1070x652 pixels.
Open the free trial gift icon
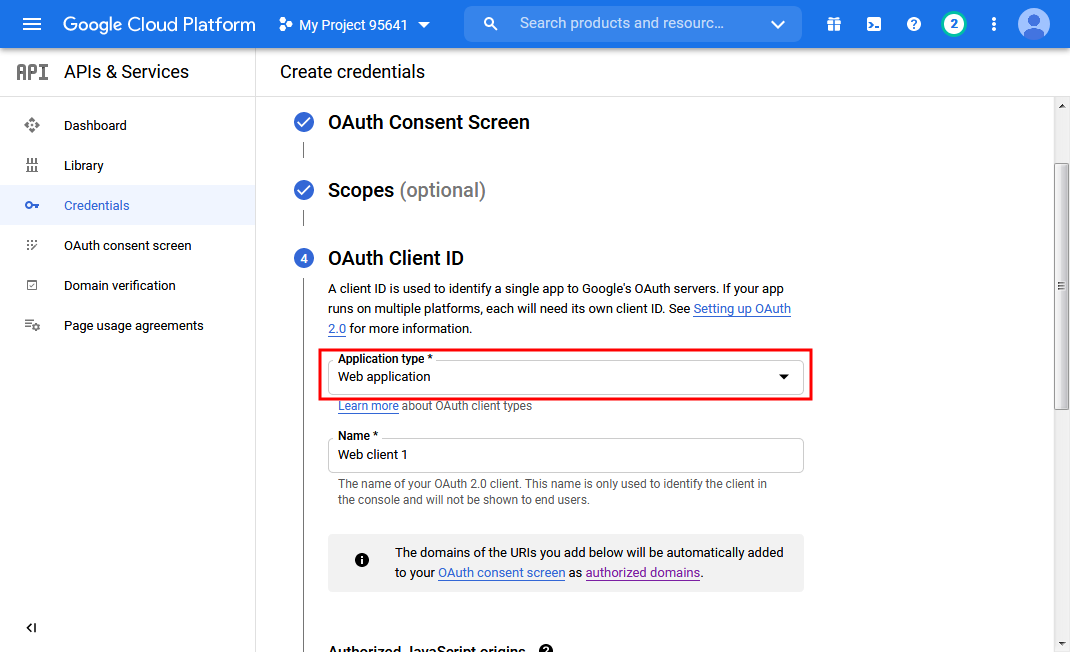click(833, 25)
